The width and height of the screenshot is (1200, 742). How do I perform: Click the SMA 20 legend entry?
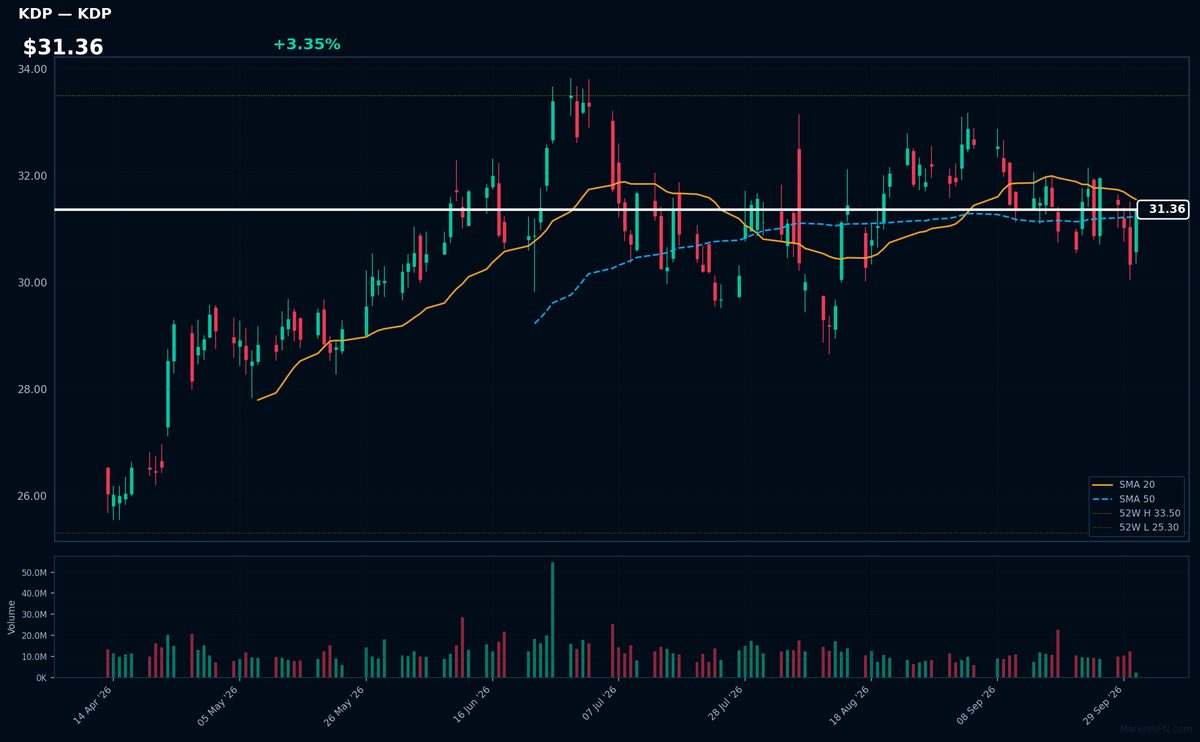tap(1137, 484)
